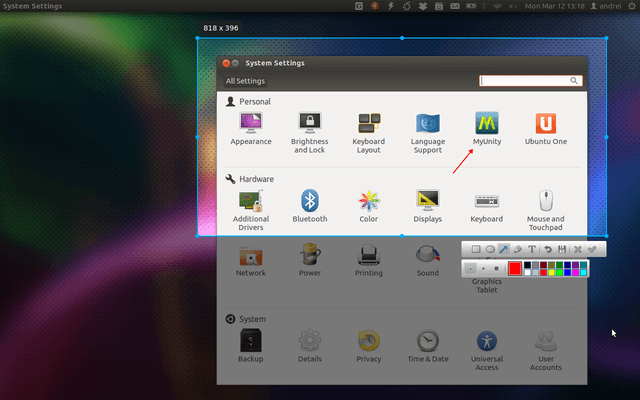Pick the white color swatch
Screen dimensions: 640x400
[527, 272]
